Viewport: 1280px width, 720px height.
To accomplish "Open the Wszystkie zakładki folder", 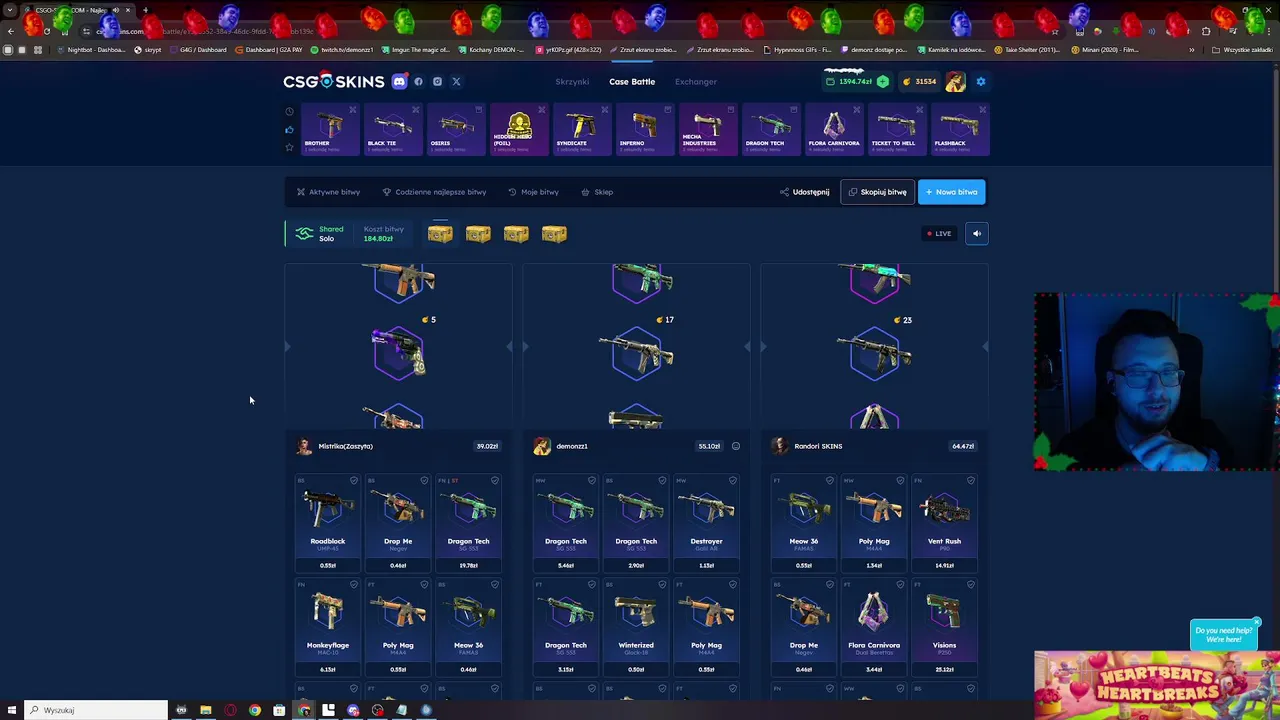I will (x=1243, y=49).
